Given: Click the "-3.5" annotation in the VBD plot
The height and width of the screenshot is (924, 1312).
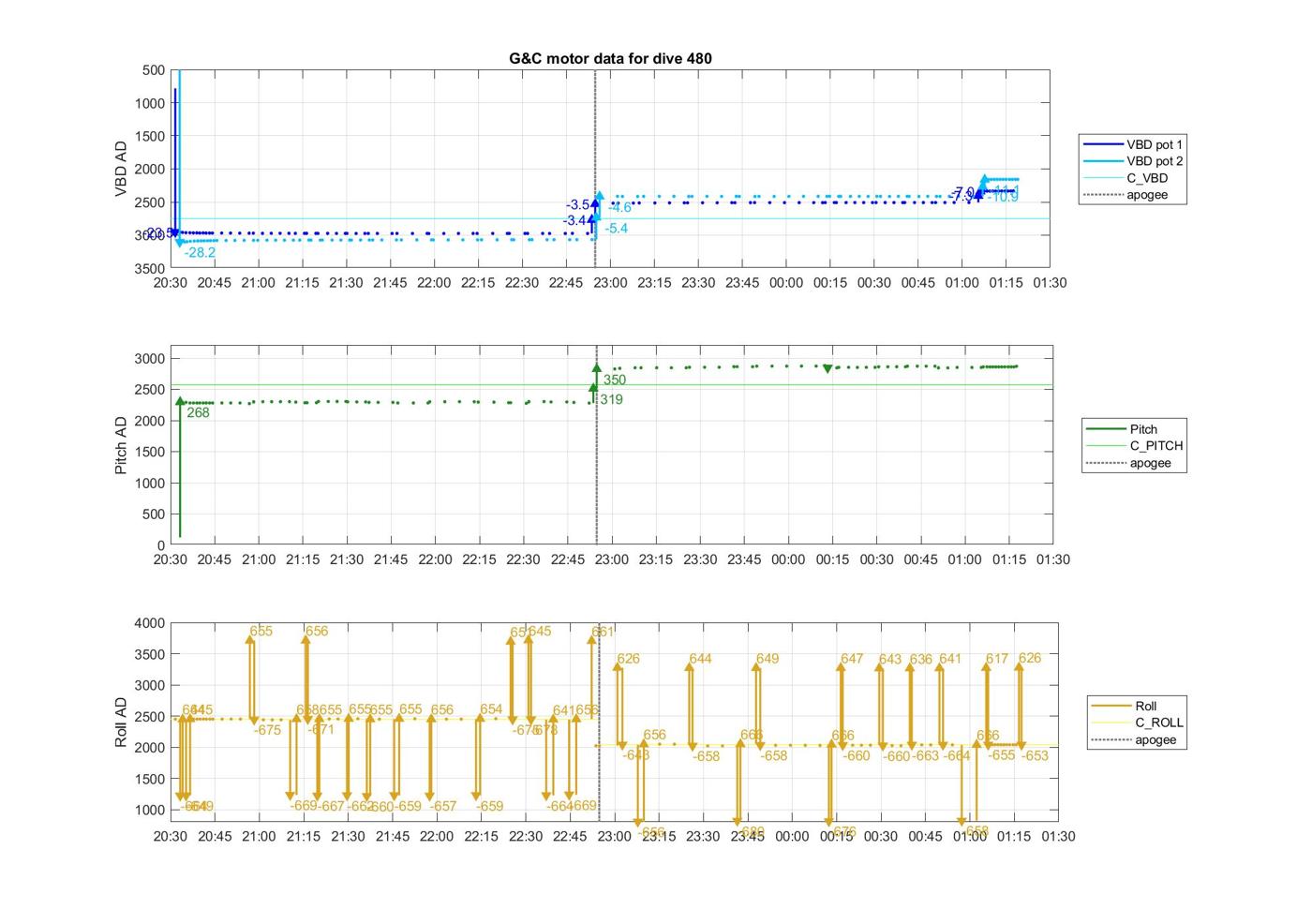Looking at the screenshot, I should pos(578,205).
